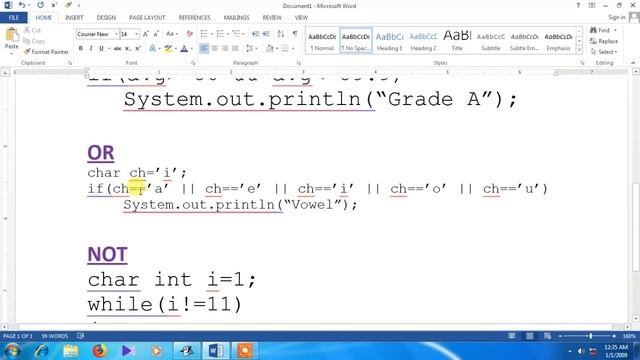Open font color dropdown arrow
640x360 pixels.
click(x=192, y=49)
